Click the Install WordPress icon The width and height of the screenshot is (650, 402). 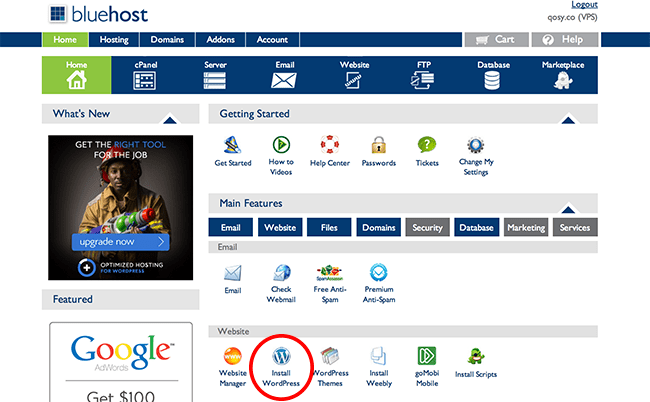coord(281,356)
